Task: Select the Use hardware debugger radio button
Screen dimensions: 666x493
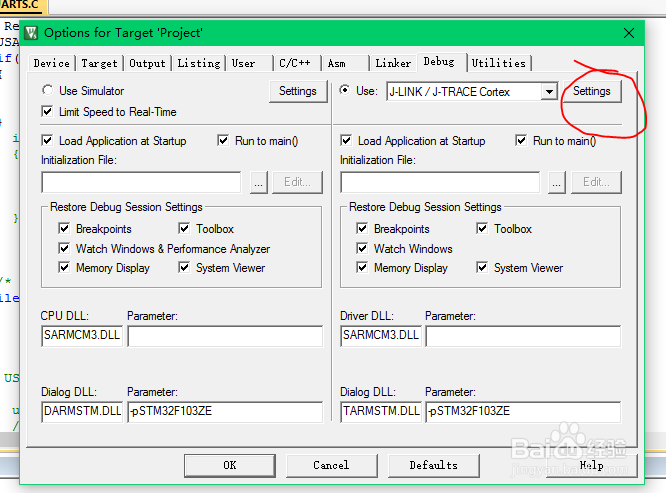Action: pos(344,90)
